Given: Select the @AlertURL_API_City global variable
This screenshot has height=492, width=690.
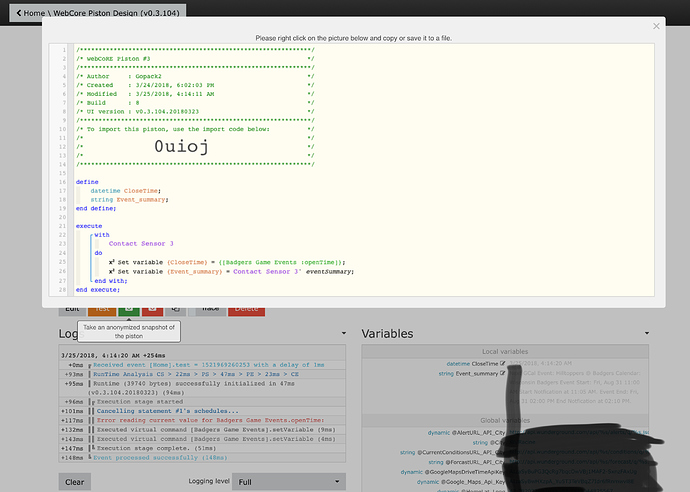Looking at the screenshot, I should (478, 433).
